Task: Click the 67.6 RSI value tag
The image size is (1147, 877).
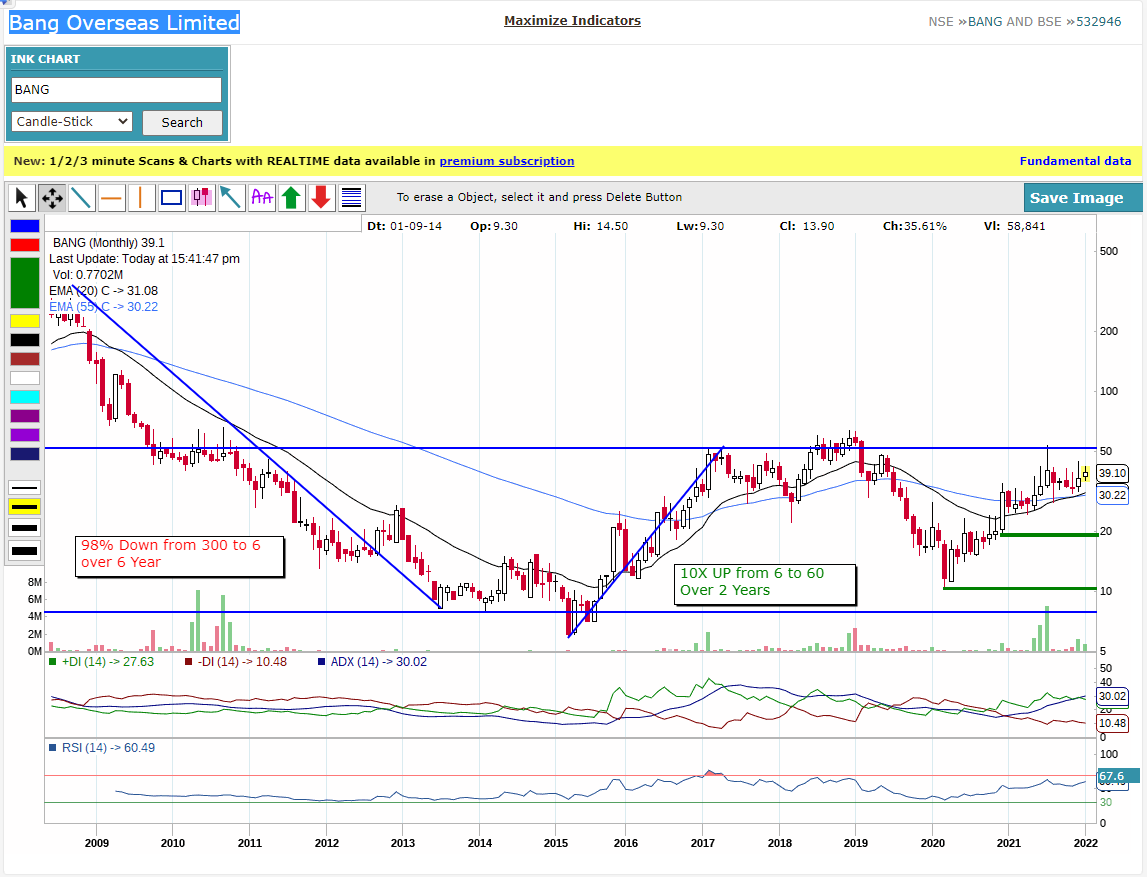Action: click(x=1118, y=777)
